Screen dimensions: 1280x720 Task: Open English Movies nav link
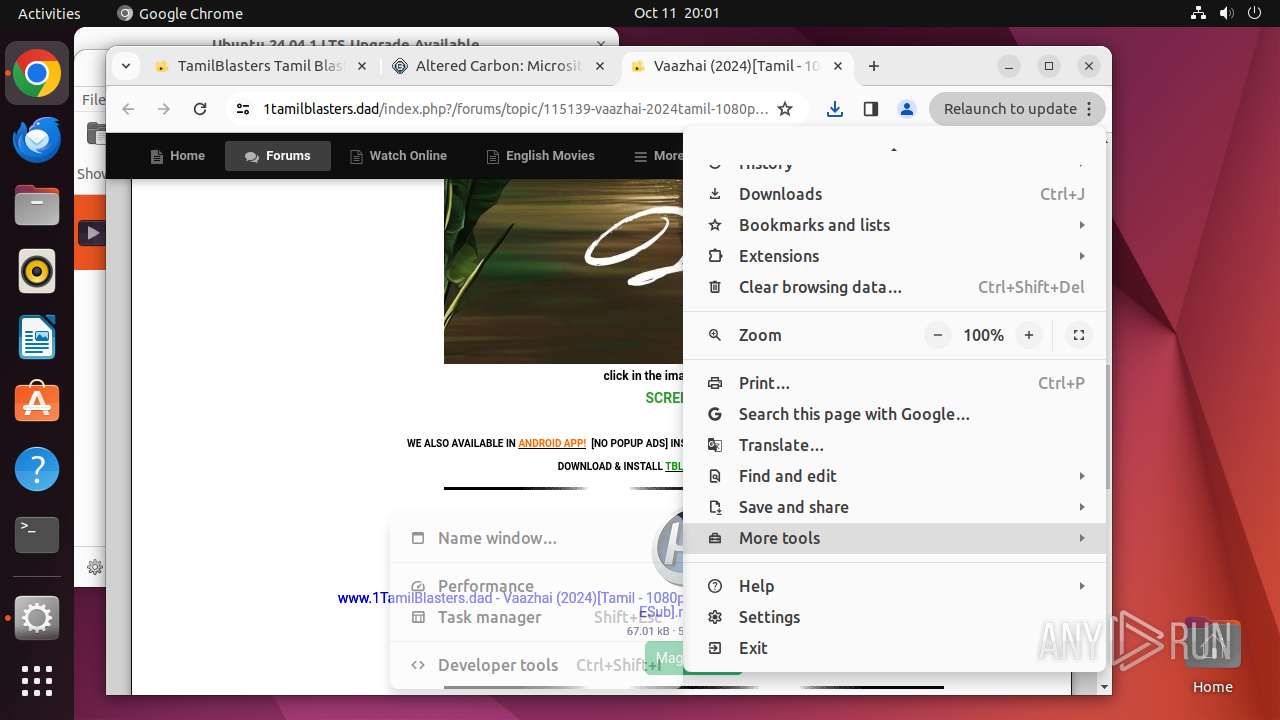[540, 156]
